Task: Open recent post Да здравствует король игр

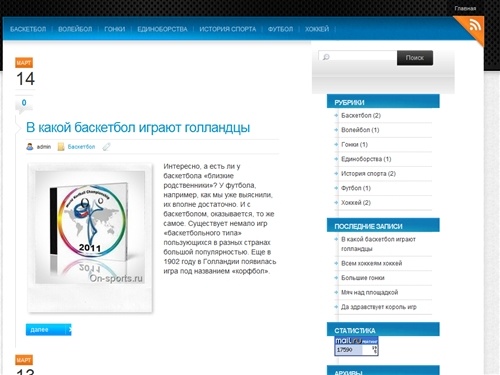Action: pyautogui.click(x=379, y=307)
